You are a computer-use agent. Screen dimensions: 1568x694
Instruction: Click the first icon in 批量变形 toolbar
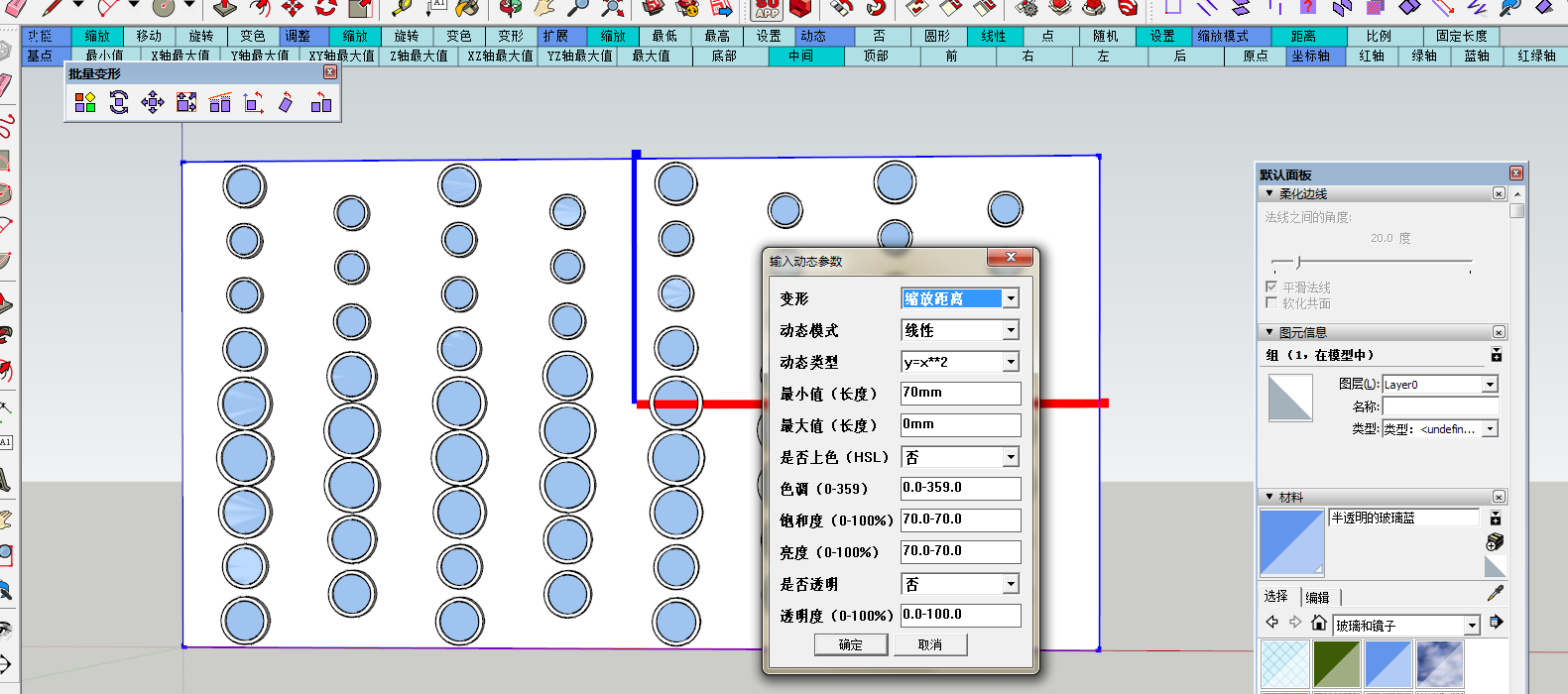[85, 102]
